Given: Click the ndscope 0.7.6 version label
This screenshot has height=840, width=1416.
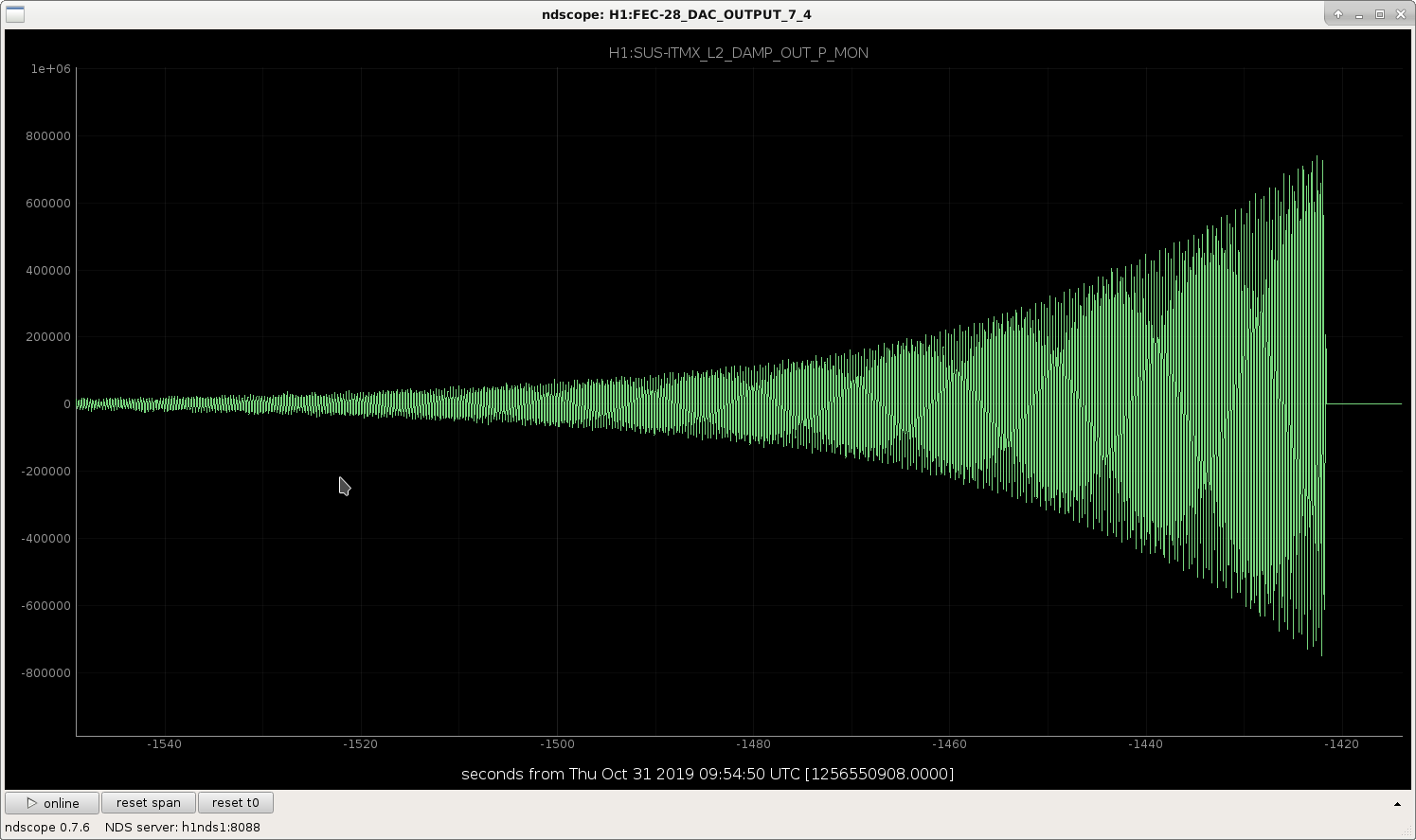Looking at the screenshot, I should coord(47,827).
